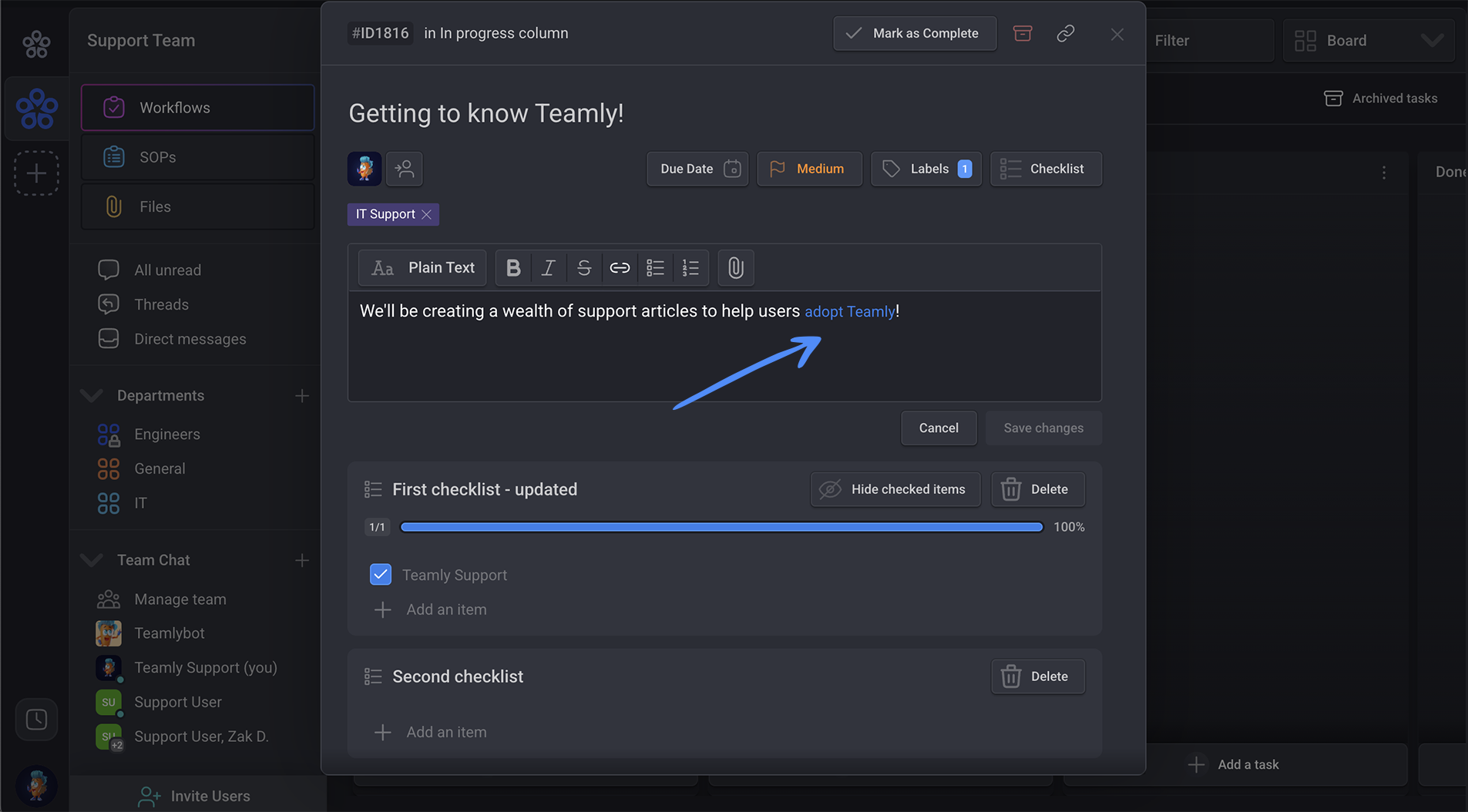Open the Engineers department
This screenshot has width=1468, height=812.
(167, 435)
